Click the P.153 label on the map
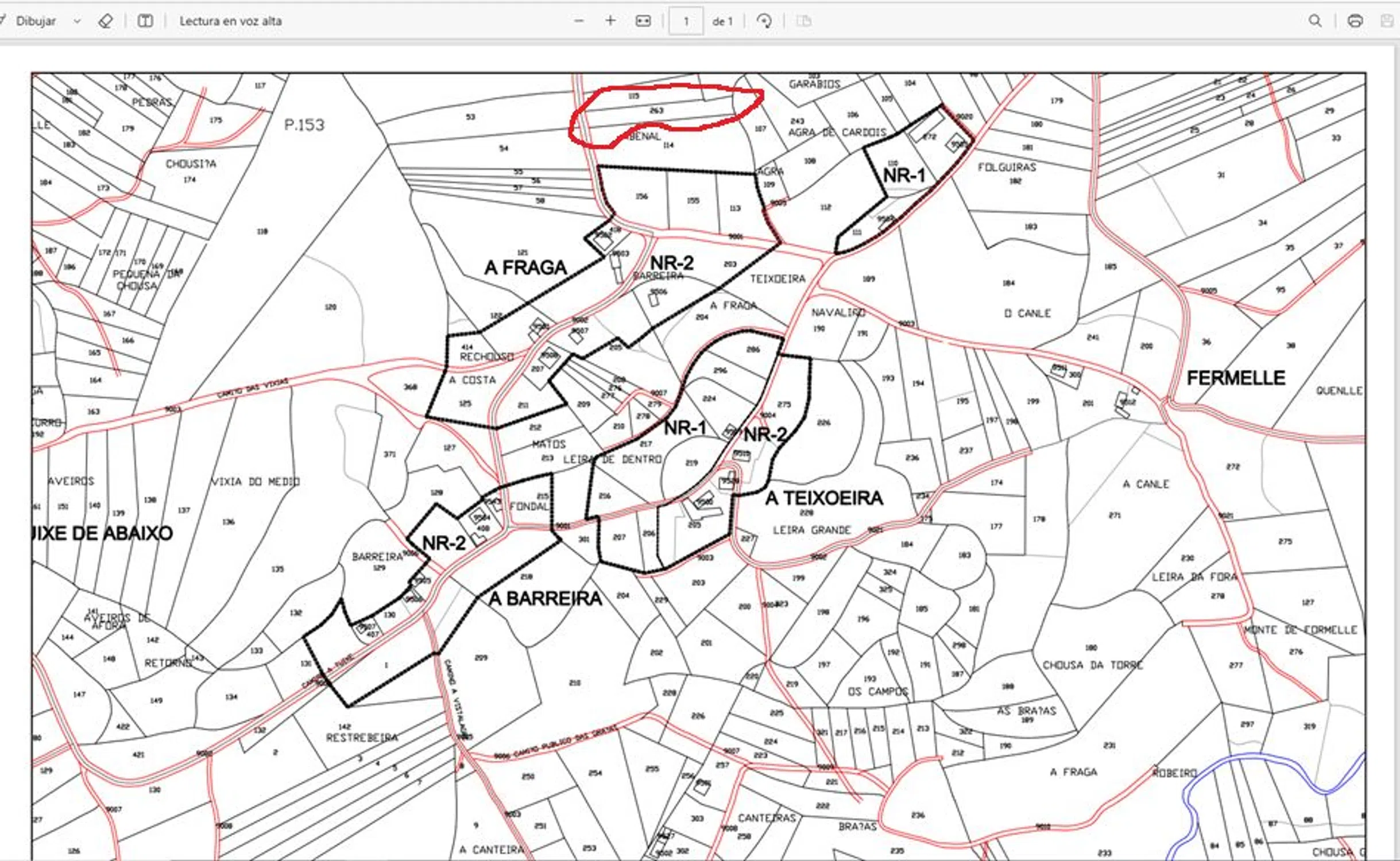Image resolution: width=1400 pixels, height=861 pixels. tap(304, 125)
